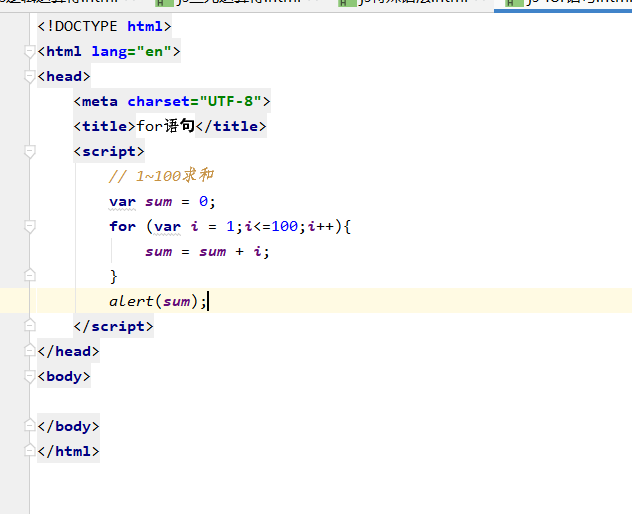Collapse the html tag fold marker
Screen dimensions: 632x514
coord(29,52)
